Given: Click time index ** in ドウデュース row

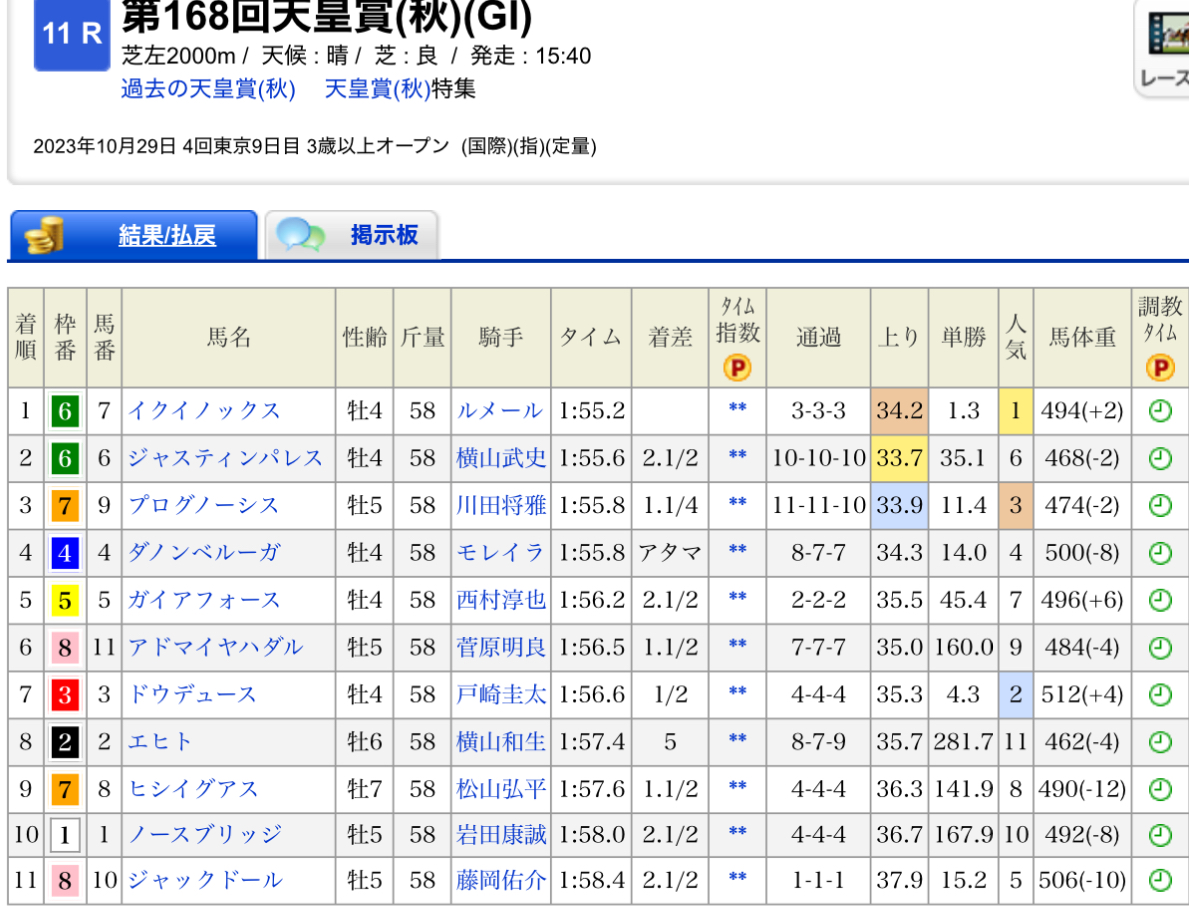Looking at the screenshot, I should click(x=737, y=691).
